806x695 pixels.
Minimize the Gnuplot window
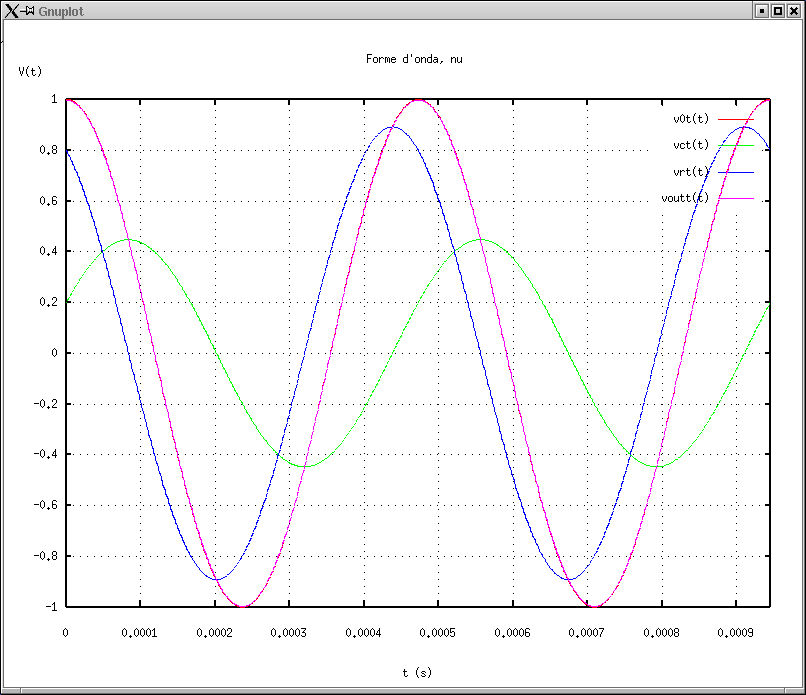point(761,10)
